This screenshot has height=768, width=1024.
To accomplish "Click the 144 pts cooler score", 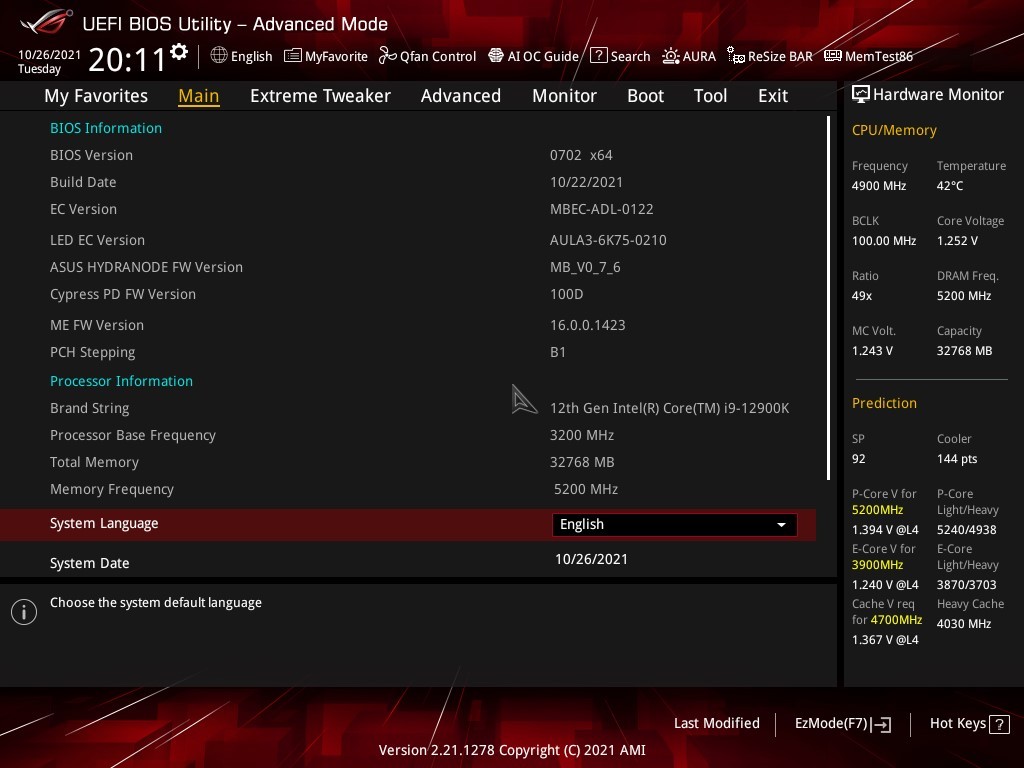I will pyautogui.click(x=957, y=458).
